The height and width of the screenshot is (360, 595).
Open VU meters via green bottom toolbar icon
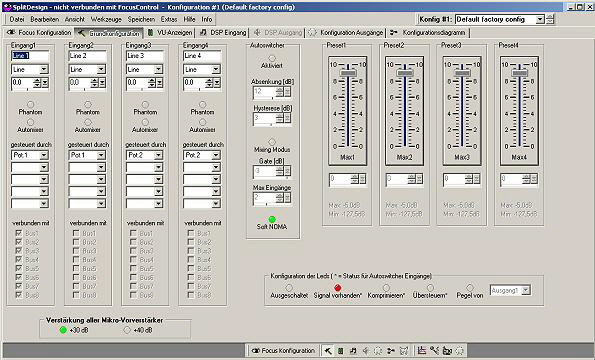(x=340, y=351)
